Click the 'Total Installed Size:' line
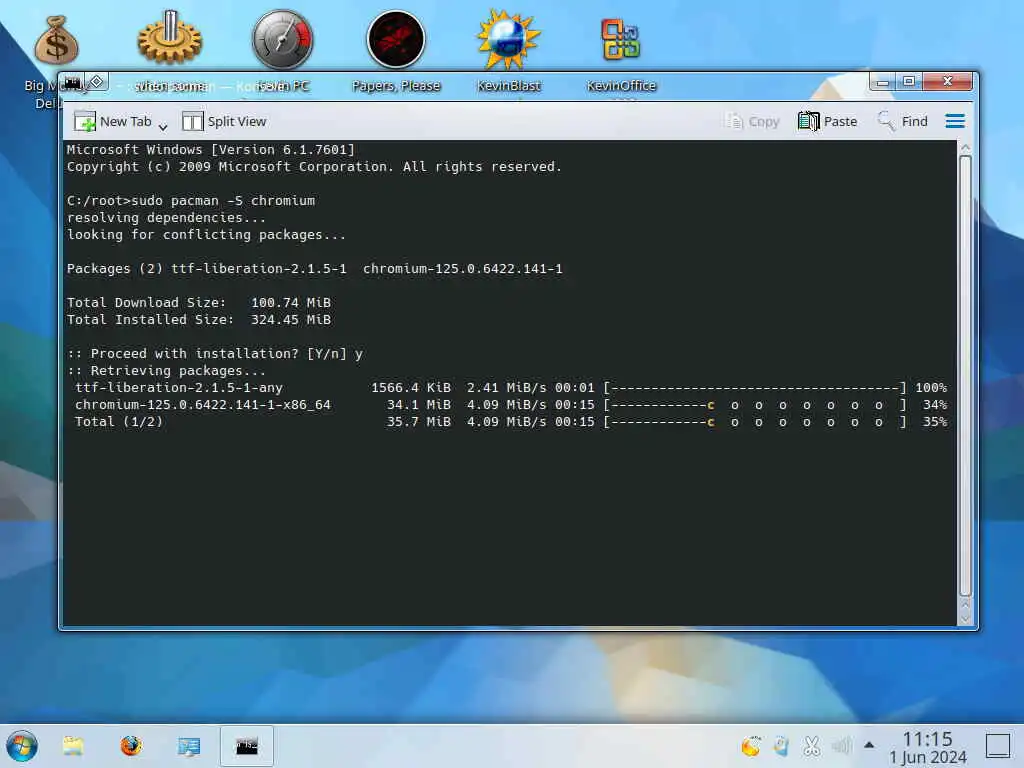1024x768 pixels. pos(199,319)
